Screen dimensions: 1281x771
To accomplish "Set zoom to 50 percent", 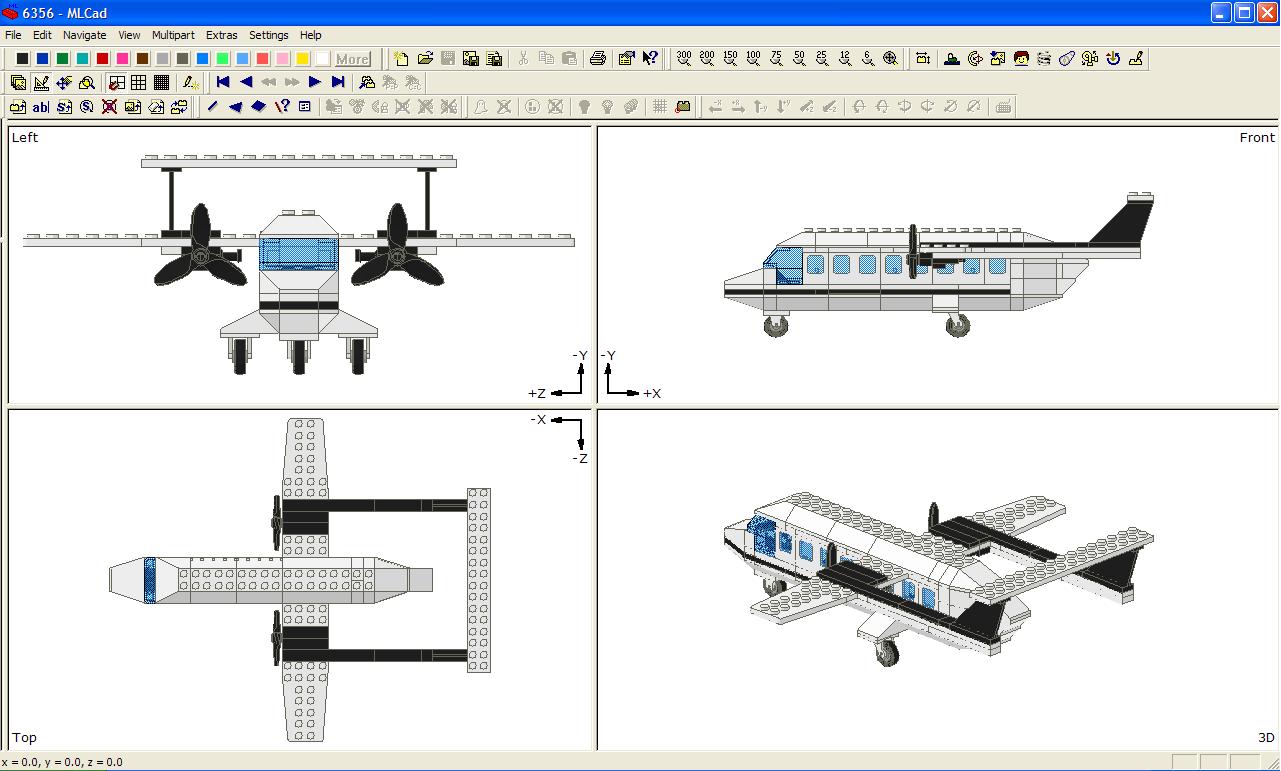I will (799, 59).
